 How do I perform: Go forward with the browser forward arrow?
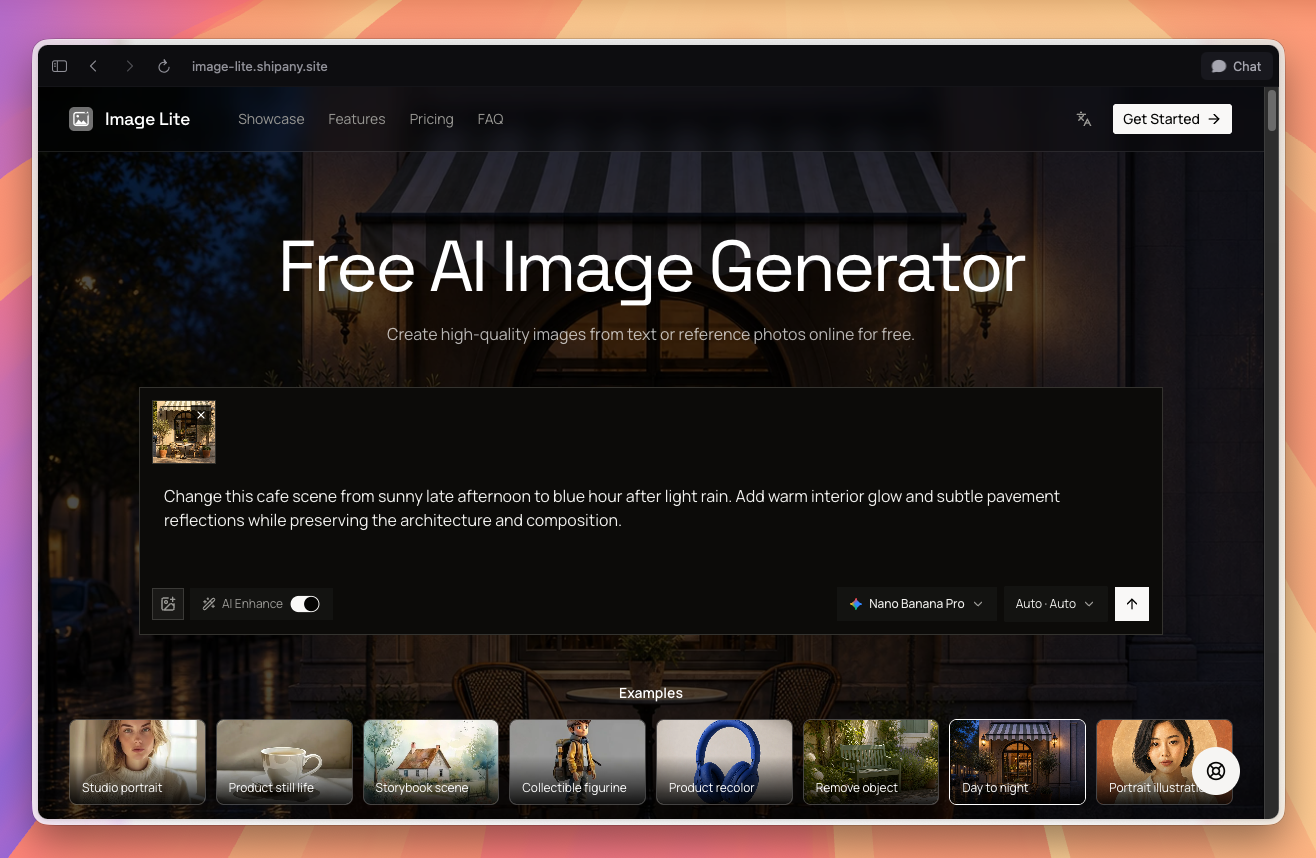129,66
